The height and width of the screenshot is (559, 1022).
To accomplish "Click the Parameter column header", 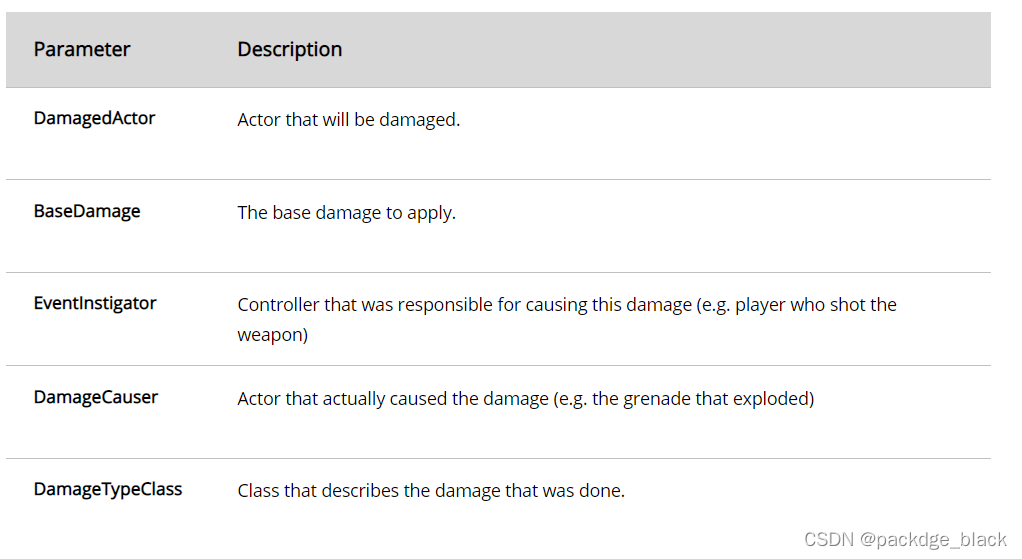I will [82, 50].
